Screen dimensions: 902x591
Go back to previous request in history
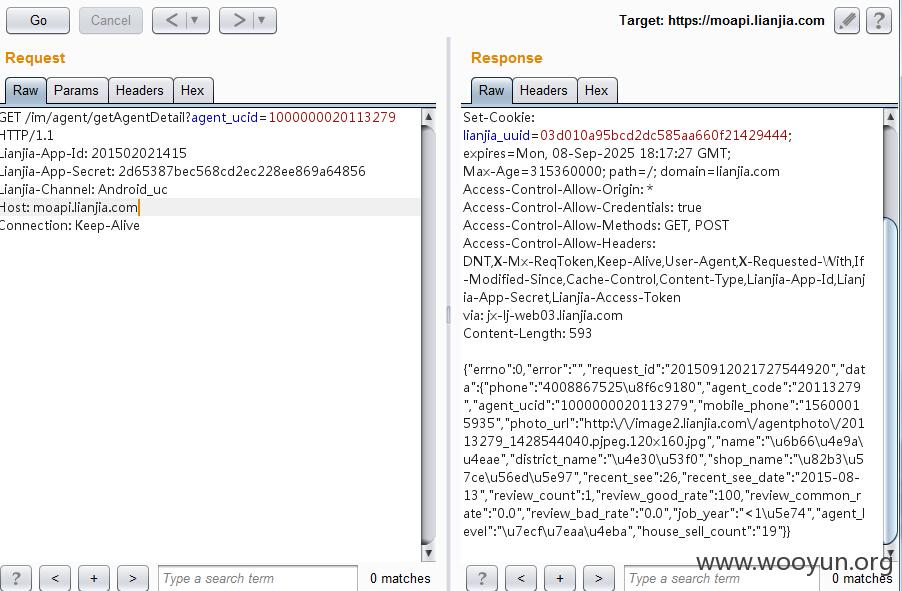point(171,21)
